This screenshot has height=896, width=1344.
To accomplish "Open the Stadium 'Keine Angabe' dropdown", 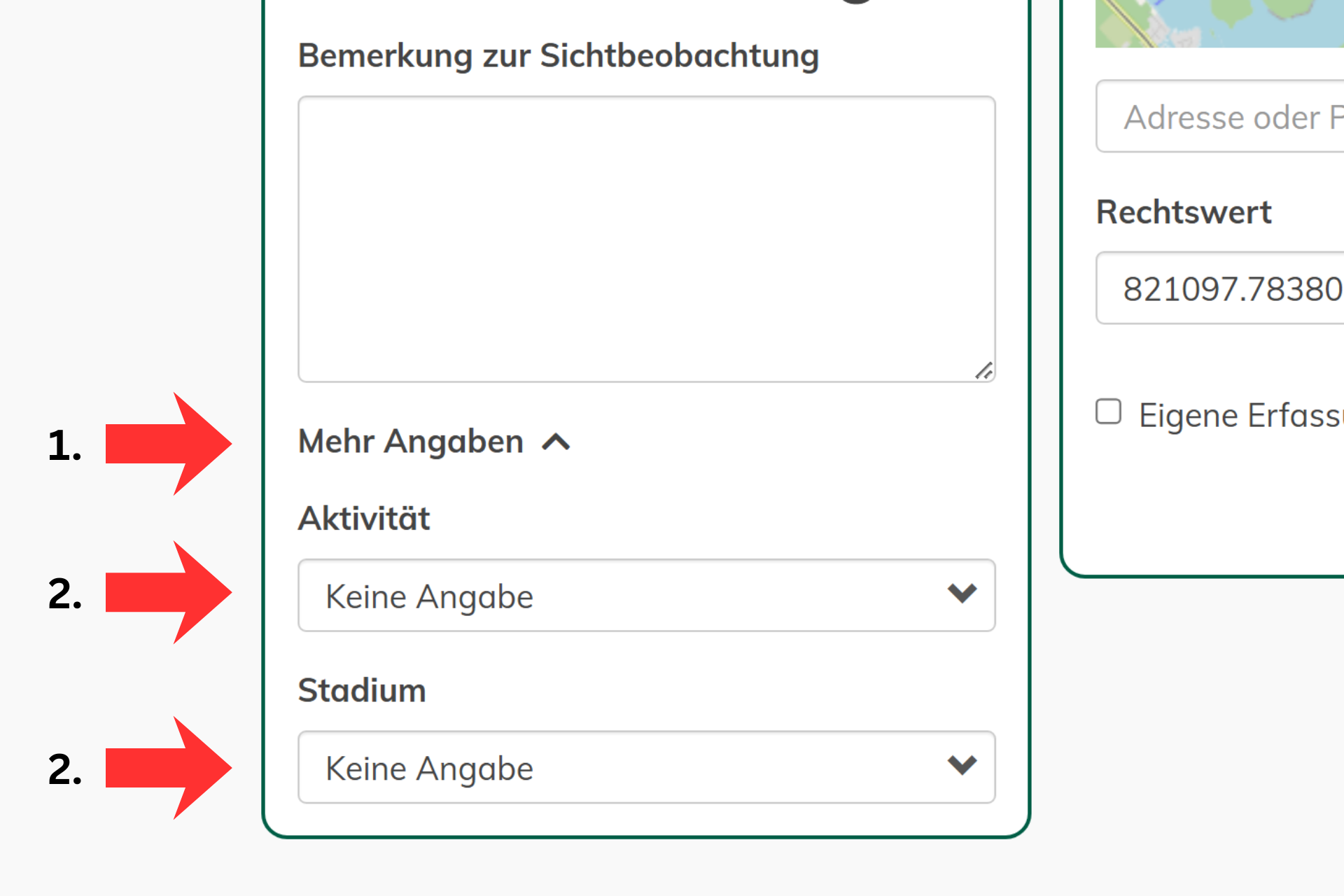I will click(x=645, y=767).
